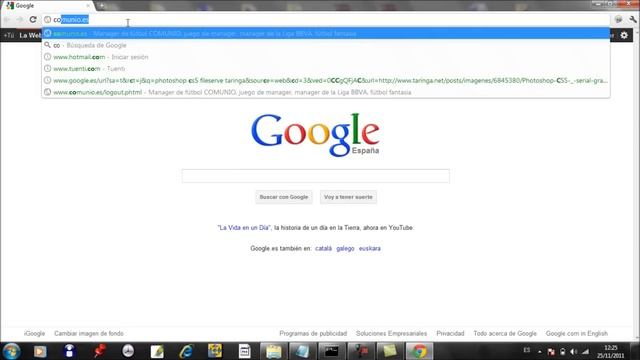The width and height of the screenshot is (640, 360).
Task: Click the Google España logo
Action: coord(315,134)
